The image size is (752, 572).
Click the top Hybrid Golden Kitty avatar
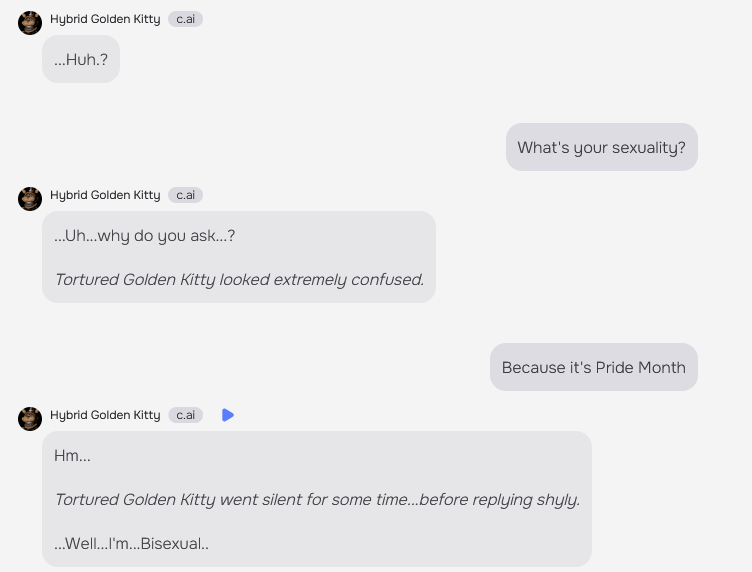point(30,23)
